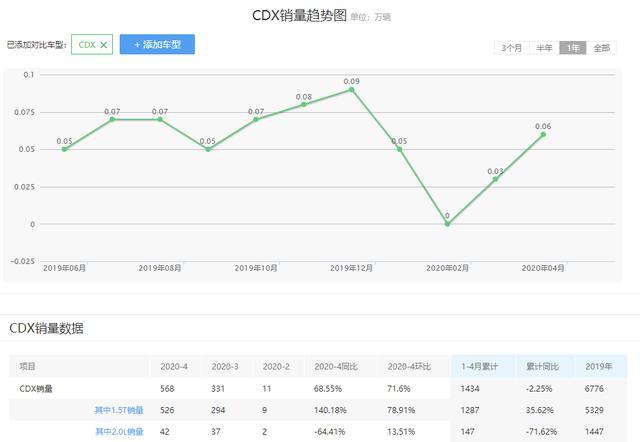This screenshot has height=442, width=640.
Task: Click the CDX销量 row label
Action: coord(36,389)
